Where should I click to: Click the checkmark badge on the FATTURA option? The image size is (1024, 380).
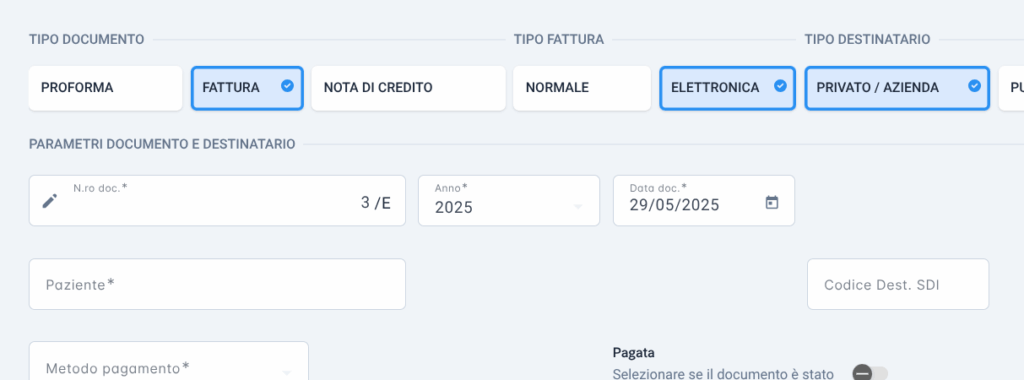[287, 86]
